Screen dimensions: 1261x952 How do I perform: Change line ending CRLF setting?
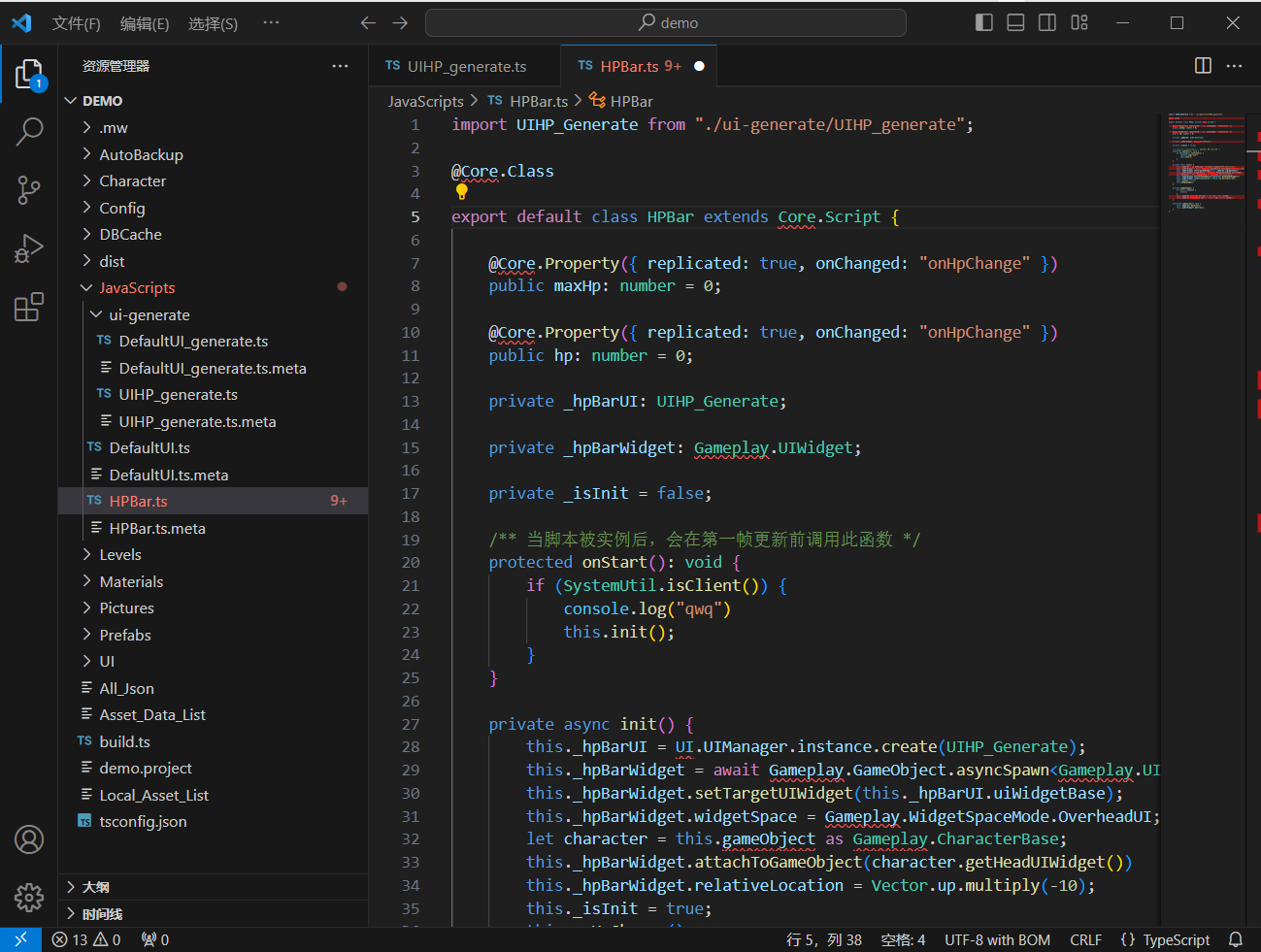[x=1085, y=939]
